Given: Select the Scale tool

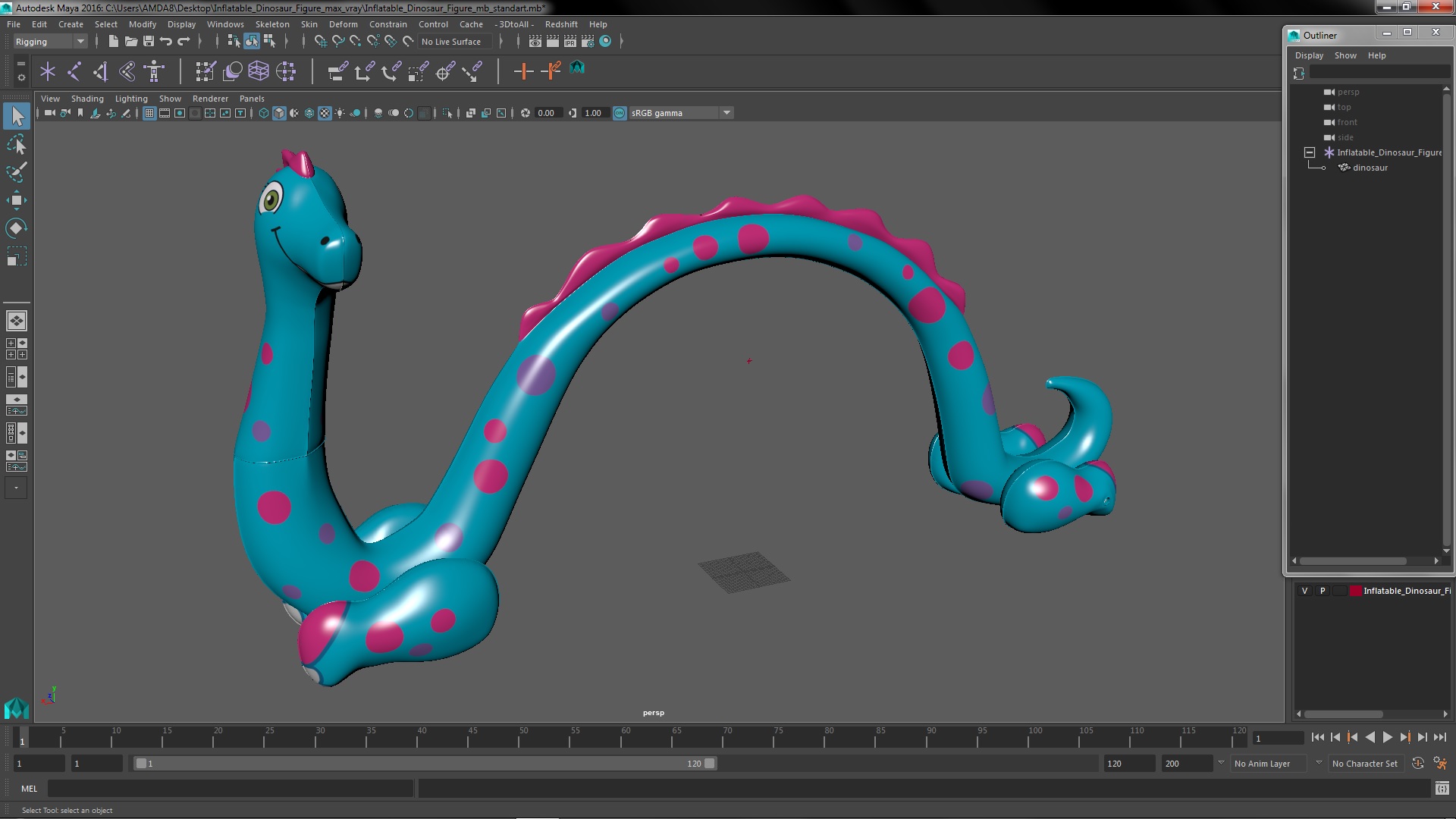Looking at the screenshot, I should pyautogui.click(x=17, y=256).
